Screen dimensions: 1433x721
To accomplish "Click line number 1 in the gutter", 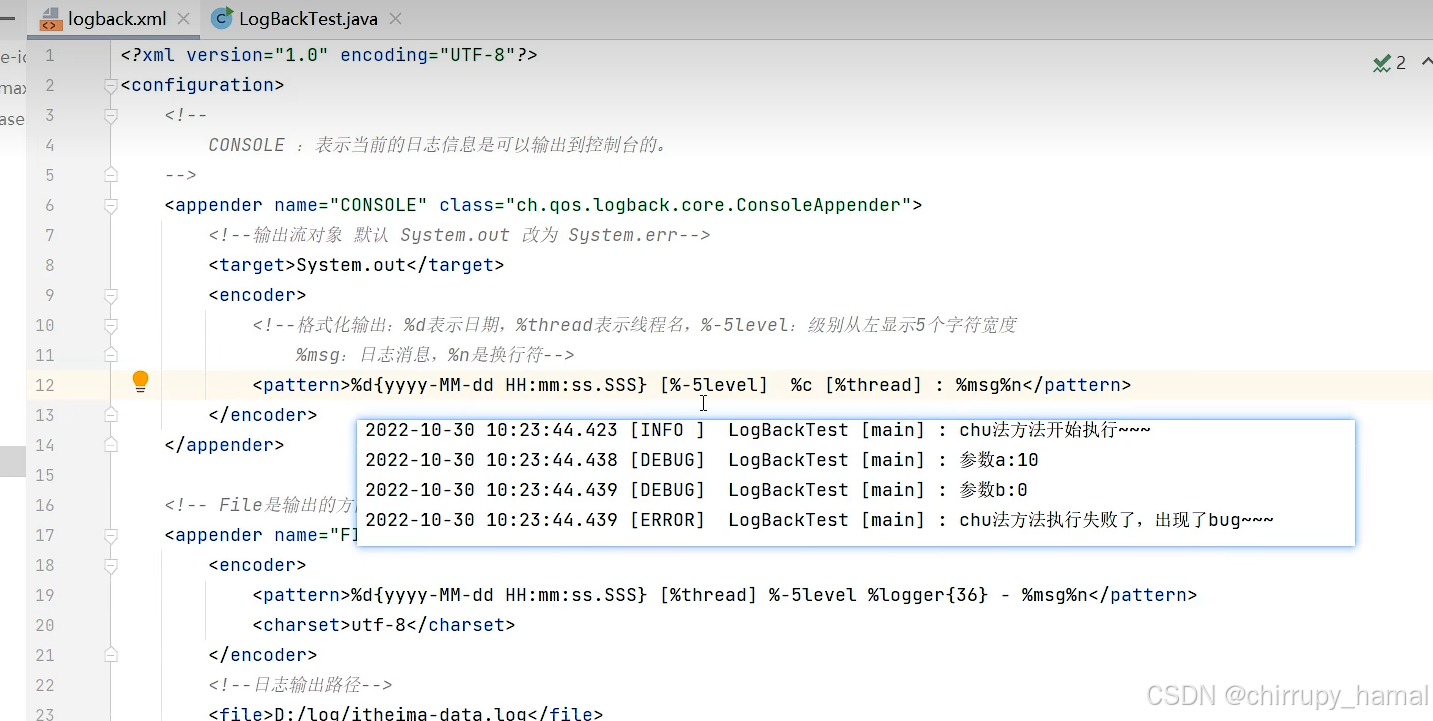I will click(x=49, y=55).
